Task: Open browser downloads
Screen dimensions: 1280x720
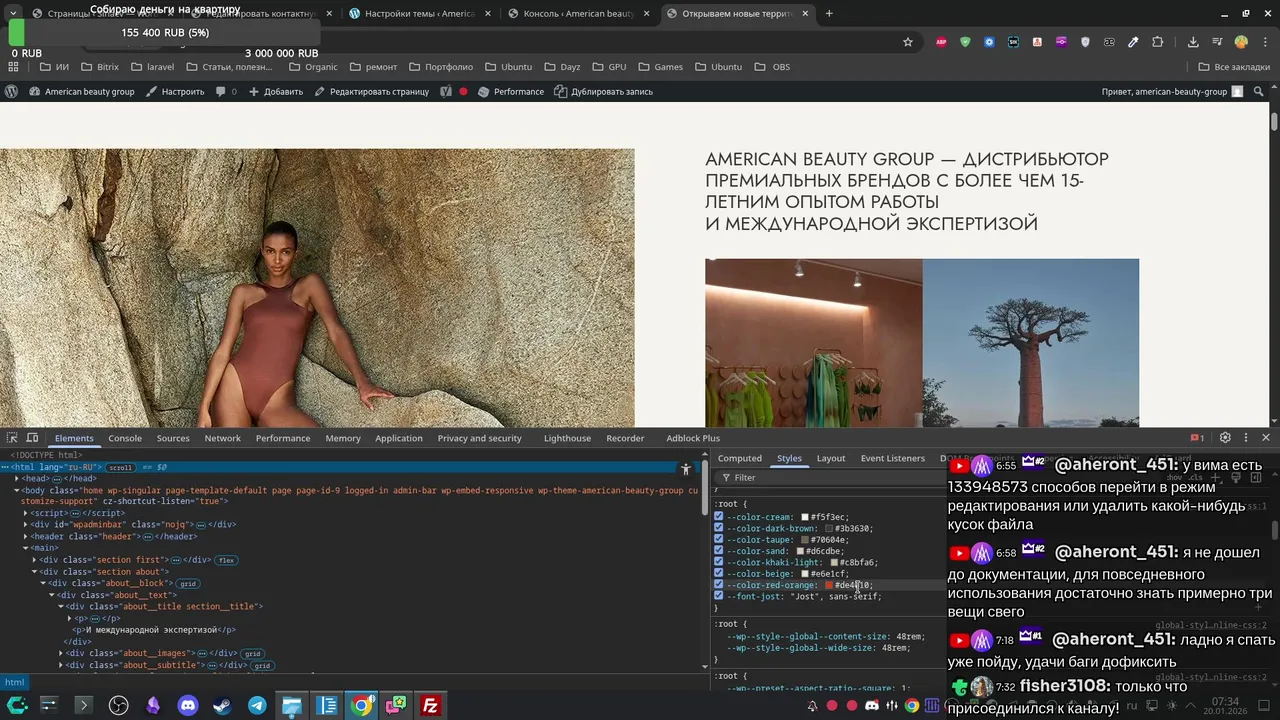Action: [x=1193, y=42]
